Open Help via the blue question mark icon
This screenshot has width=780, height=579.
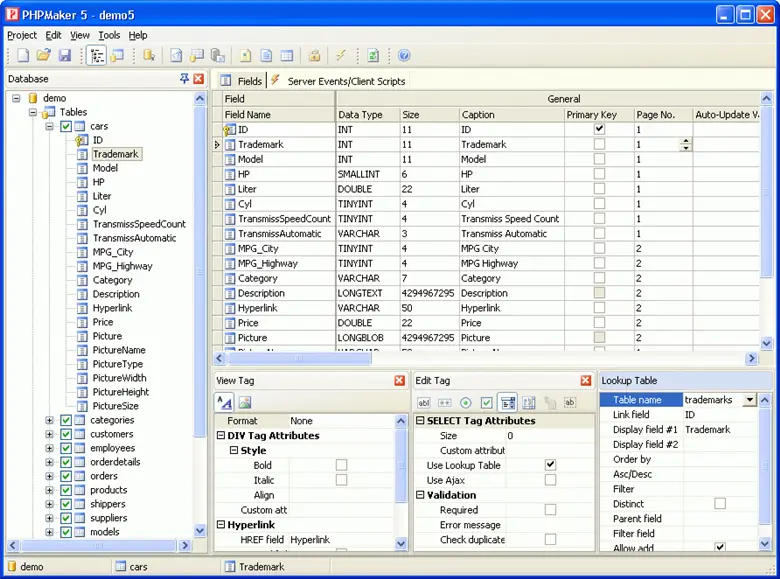pyautogui.click(x=404, y=56)
